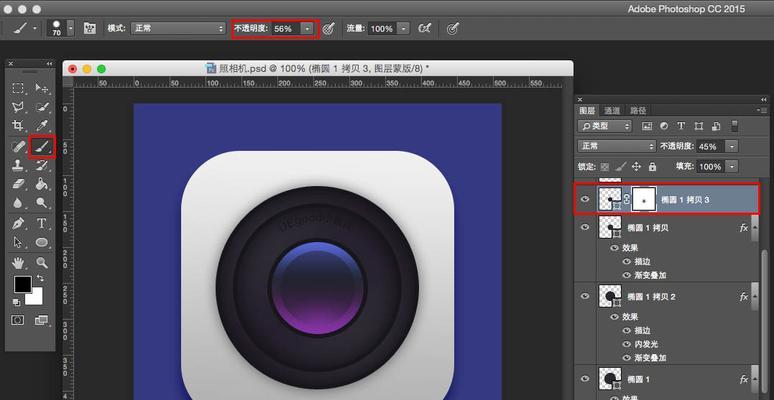The height and width of the screenshot is (400, 774).
Task: Change screen mode in toolbox
Action: (x=41, y=320)
